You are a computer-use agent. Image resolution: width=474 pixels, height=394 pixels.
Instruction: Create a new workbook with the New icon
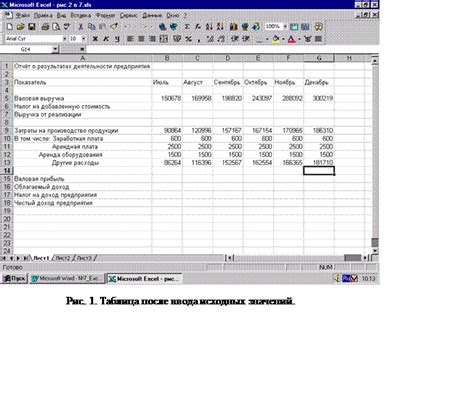(10, 27)
